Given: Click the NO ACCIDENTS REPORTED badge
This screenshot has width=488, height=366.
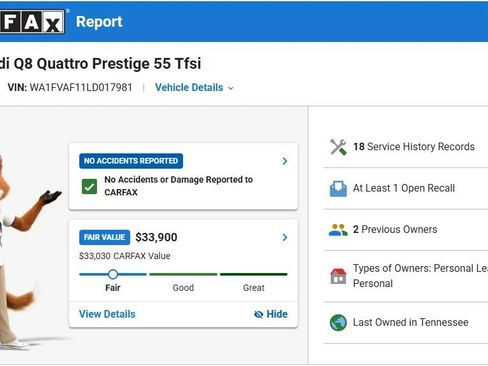Looking at the screenshot, I should pyautogui.click(x=131, y=161).
